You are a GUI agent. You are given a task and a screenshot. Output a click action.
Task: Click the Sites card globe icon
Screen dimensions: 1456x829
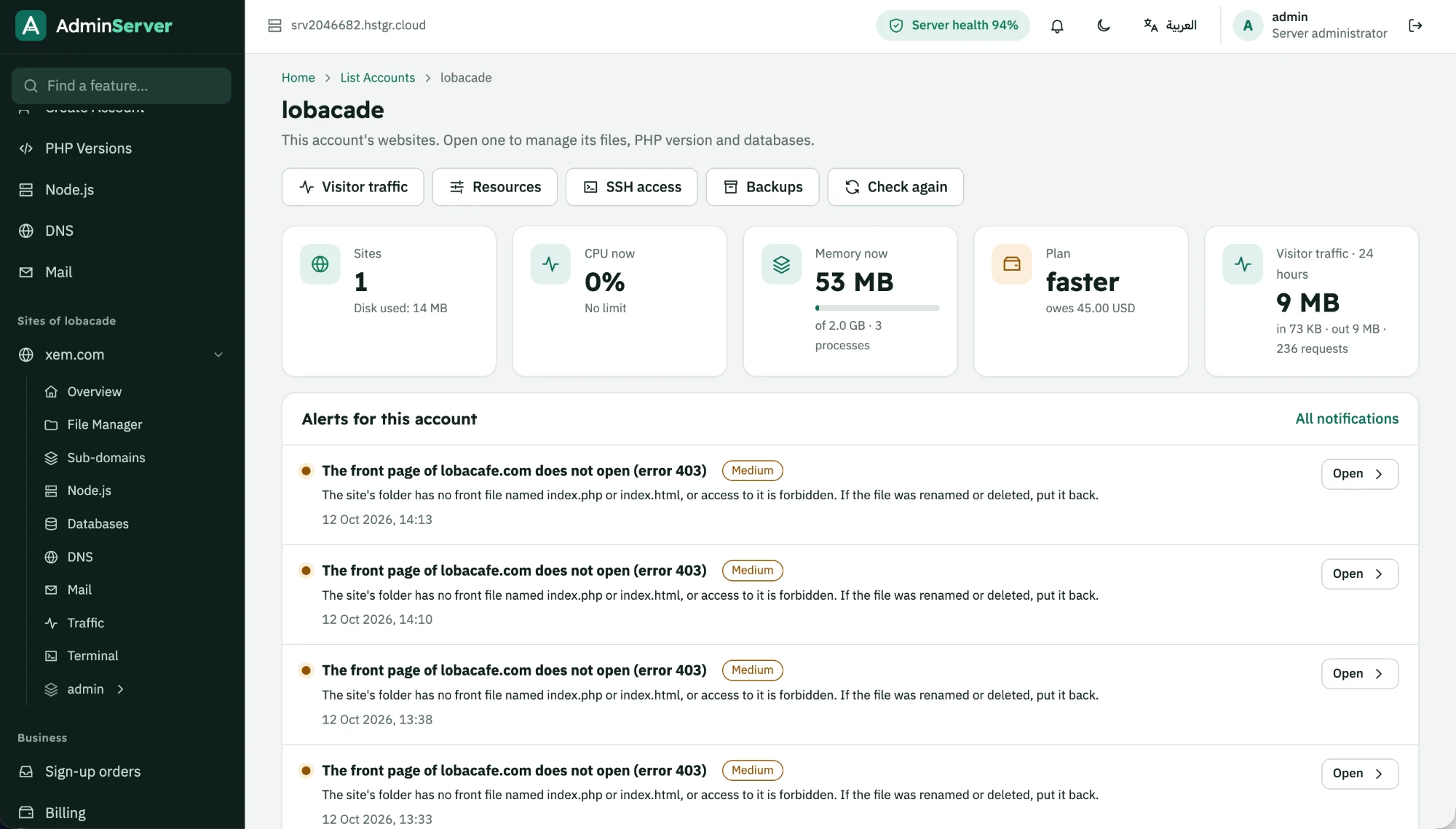[320, 264]
